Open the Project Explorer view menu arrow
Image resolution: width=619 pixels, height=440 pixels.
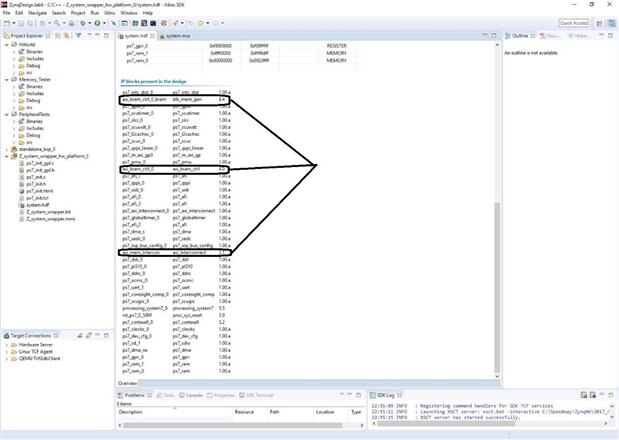coord(89,36)
